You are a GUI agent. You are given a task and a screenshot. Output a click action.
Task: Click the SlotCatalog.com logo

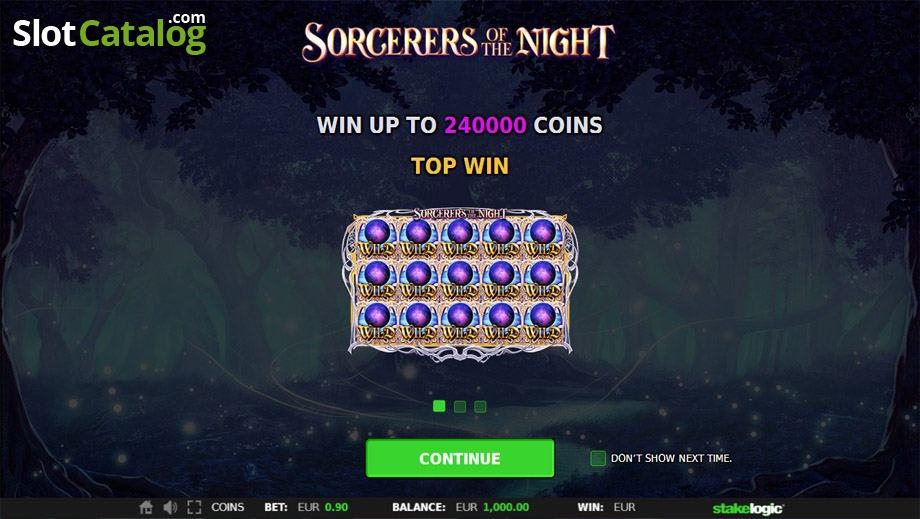[110, 33]
